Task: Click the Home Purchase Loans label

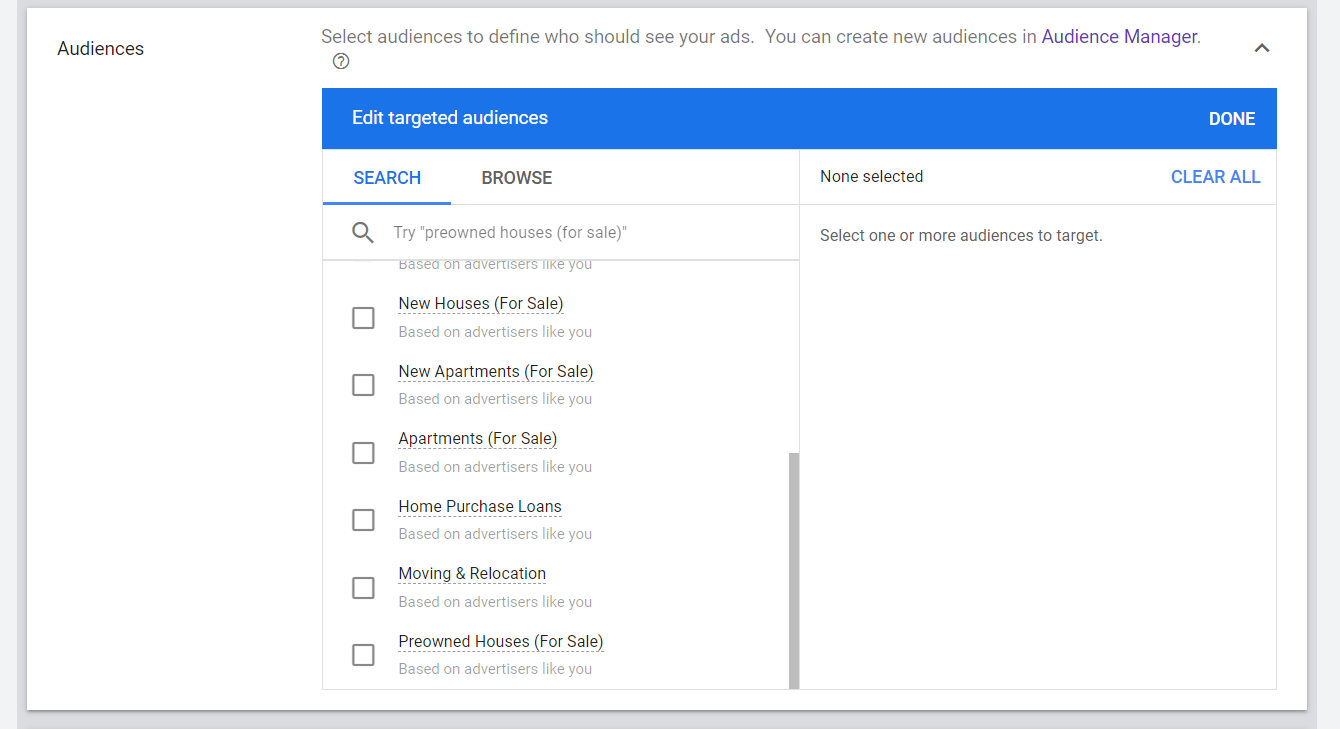Action: 480,507
